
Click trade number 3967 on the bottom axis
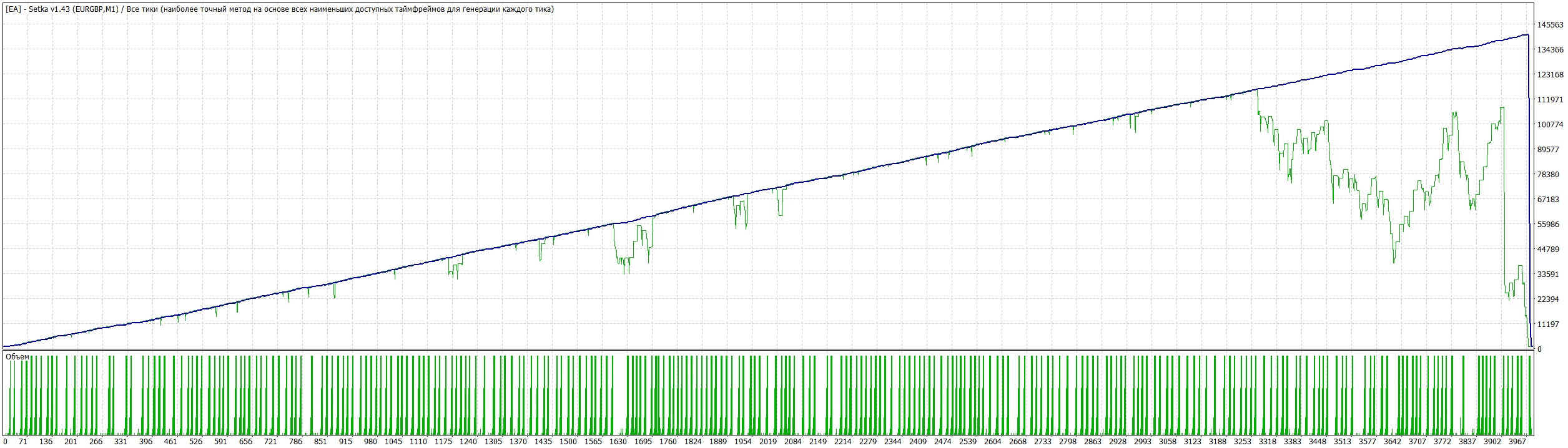[1517, 442]
